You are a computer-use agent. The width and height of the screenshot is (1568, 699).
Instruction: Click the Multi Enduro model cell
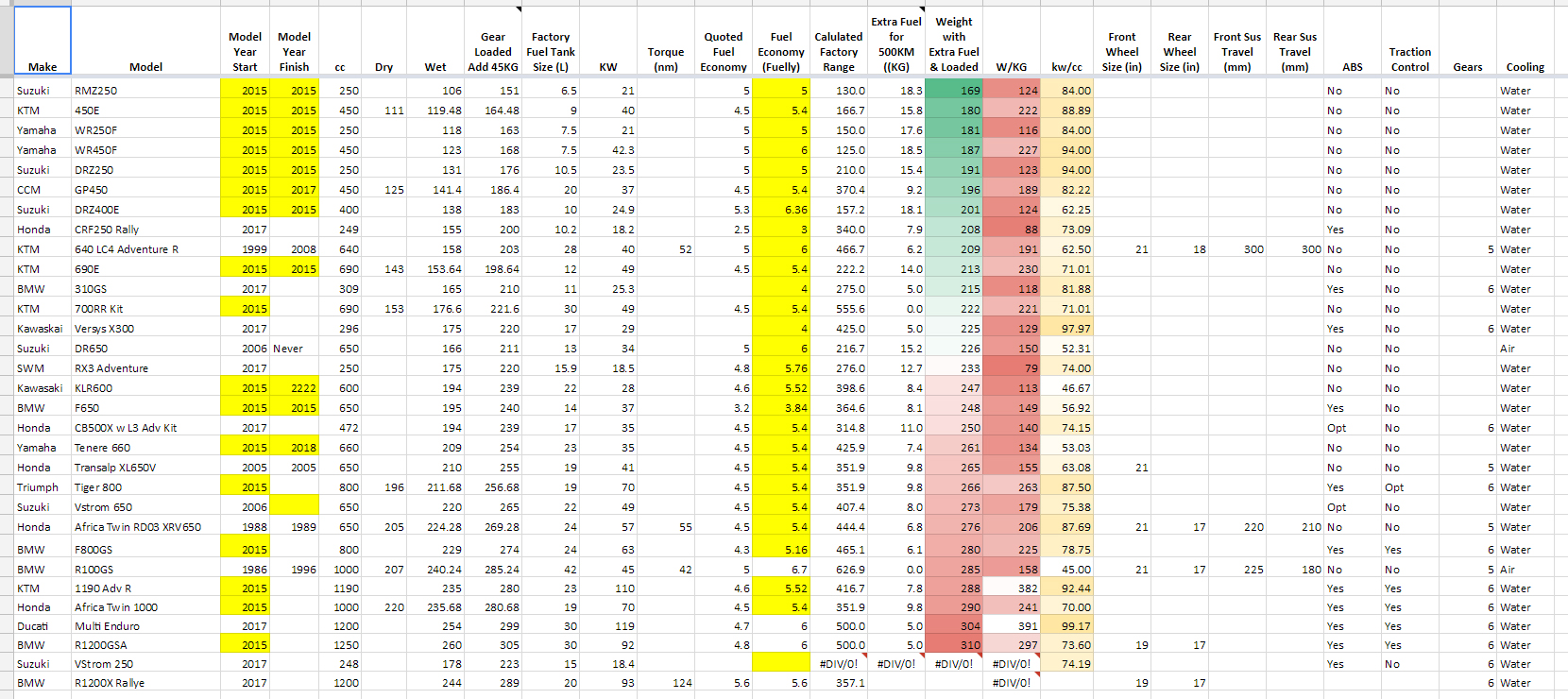(x=145, y=626)
